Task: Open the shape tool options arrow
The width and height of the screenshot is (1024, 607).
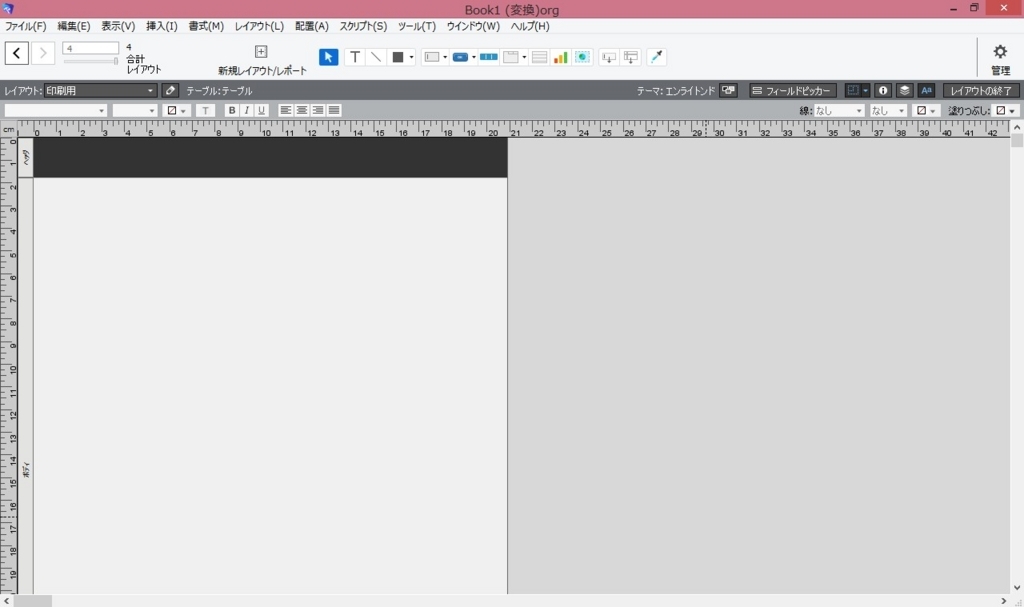Action: pos(411,57)
